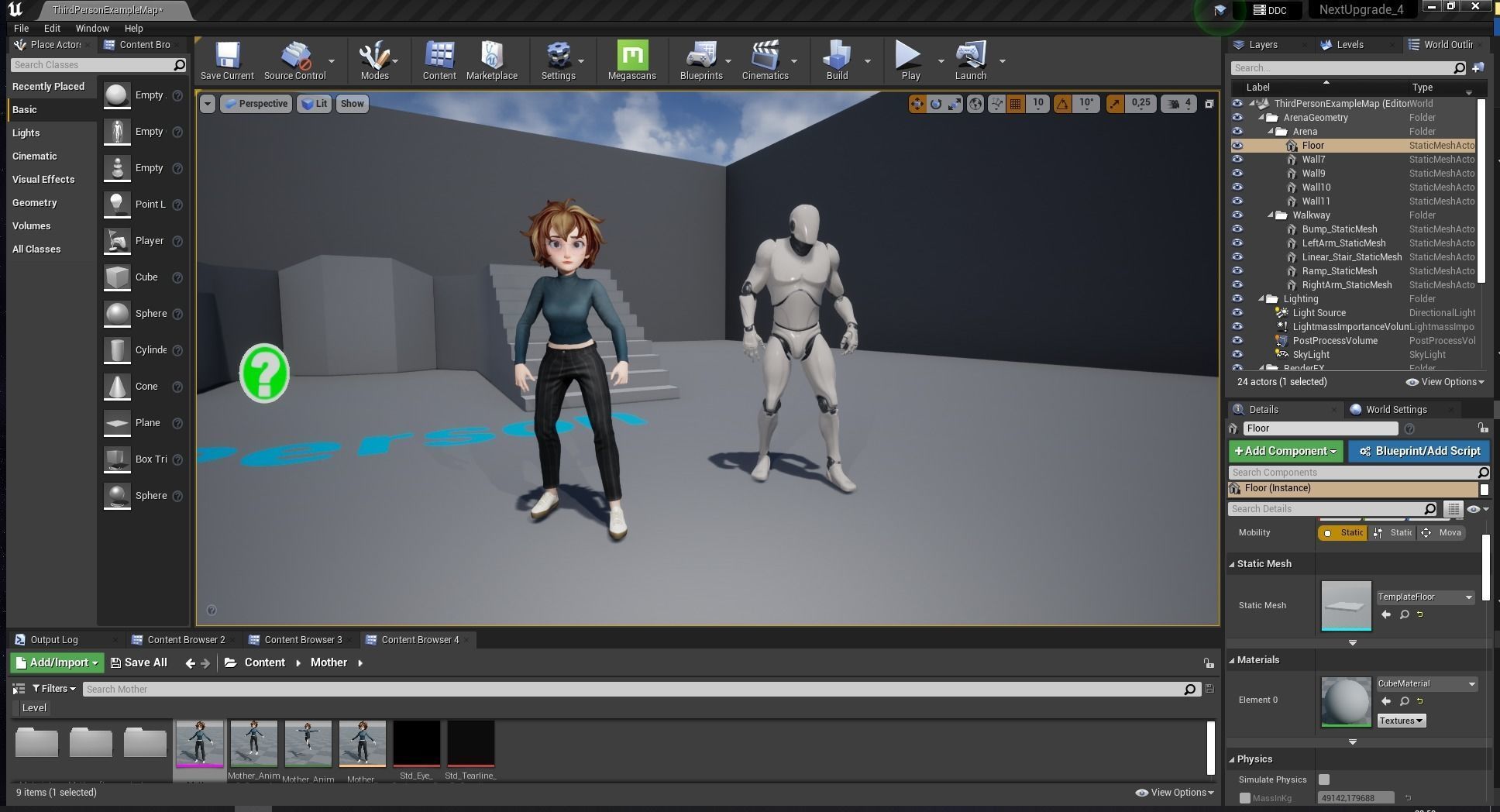Screen dimensions: 1500x812
Task: Switch to the World Settings tab
Action: 1395,410
